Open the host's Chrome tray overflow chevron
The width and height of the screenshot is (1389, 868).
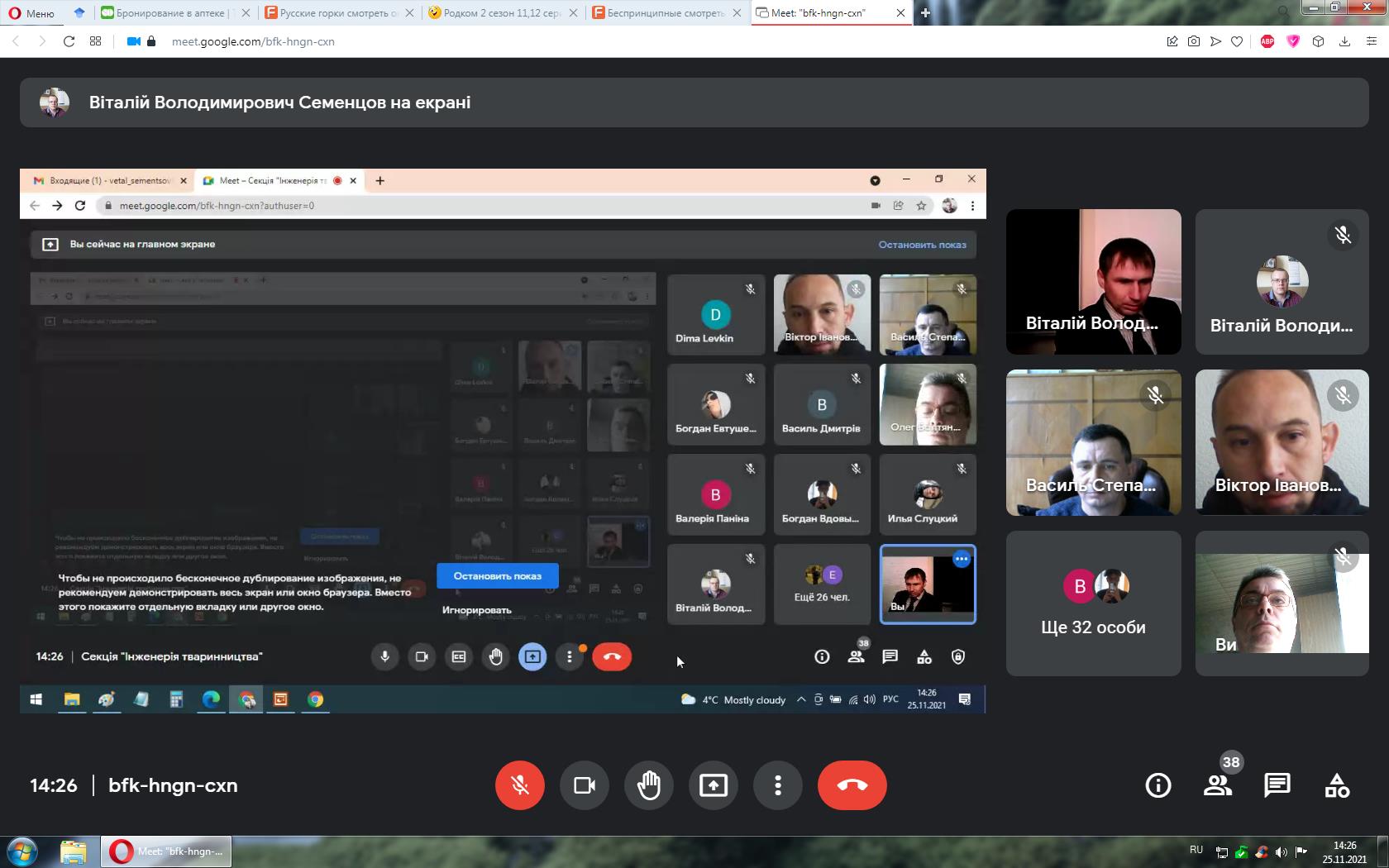pyautogui.click(x=801, y=699)
